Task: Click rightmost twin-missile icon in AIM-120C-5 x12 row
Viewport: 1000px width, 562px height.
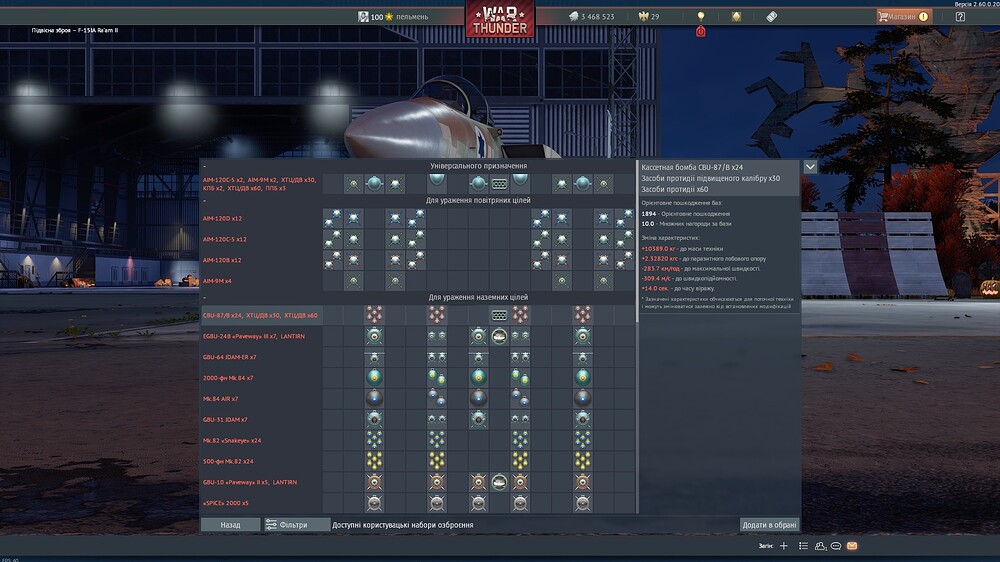Action: point(624,239)
